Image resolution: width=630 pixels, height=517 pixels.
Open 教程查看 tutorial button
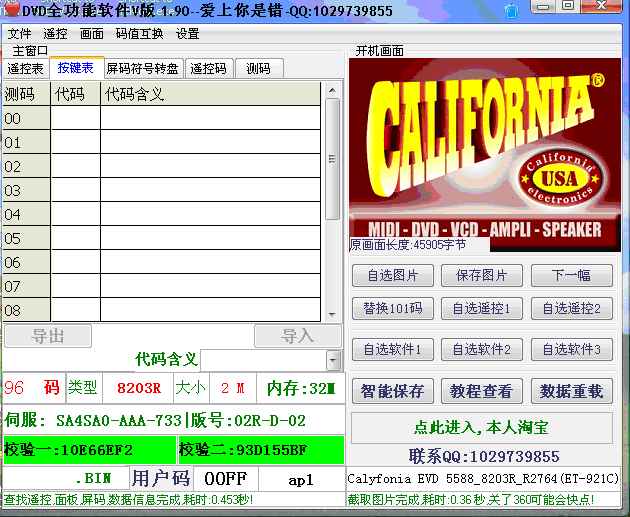tap(482, 391)
